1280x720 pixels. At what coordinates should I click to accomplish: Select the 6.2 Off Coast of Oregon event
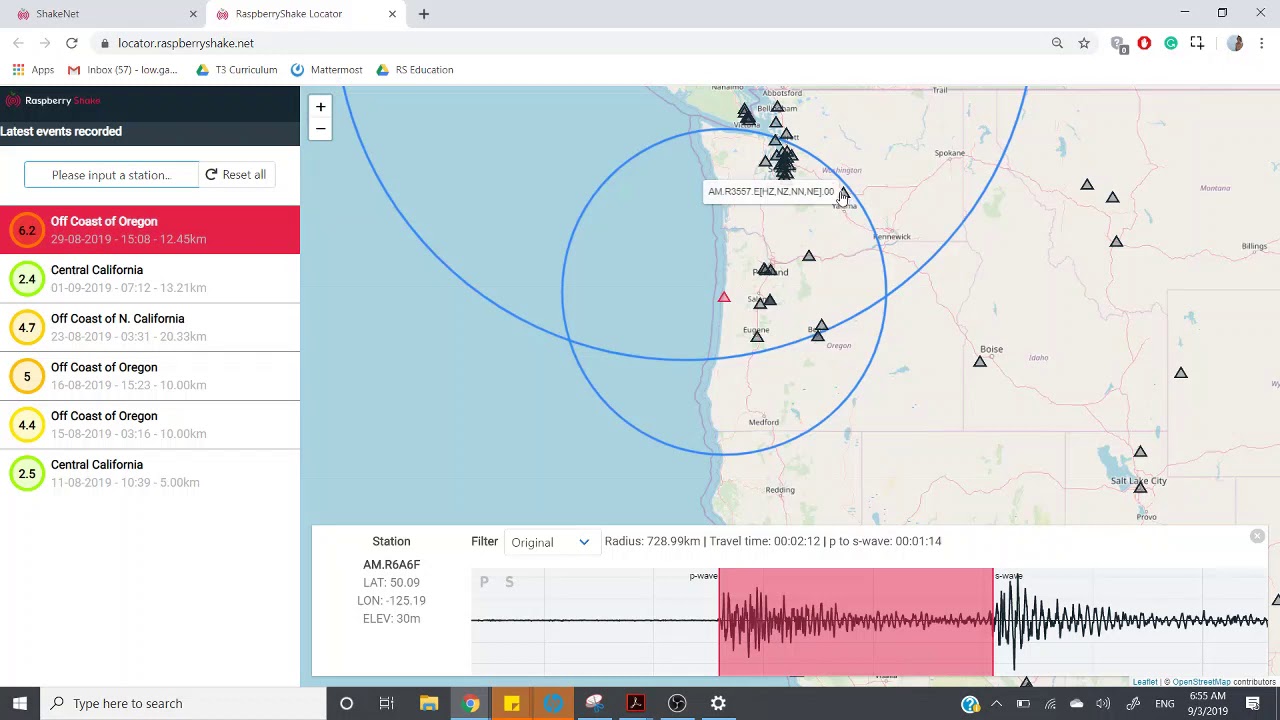point(150,230)
